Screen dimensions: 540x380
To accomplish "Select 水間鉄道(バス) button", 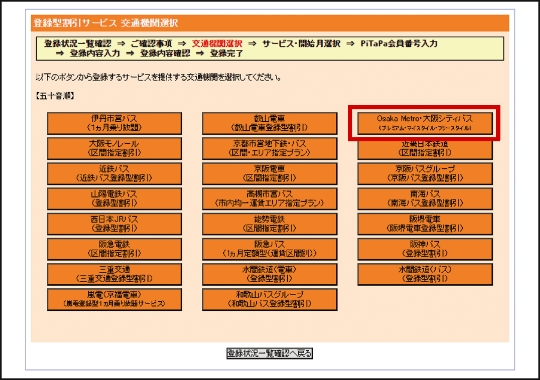I will click(425, 274).
